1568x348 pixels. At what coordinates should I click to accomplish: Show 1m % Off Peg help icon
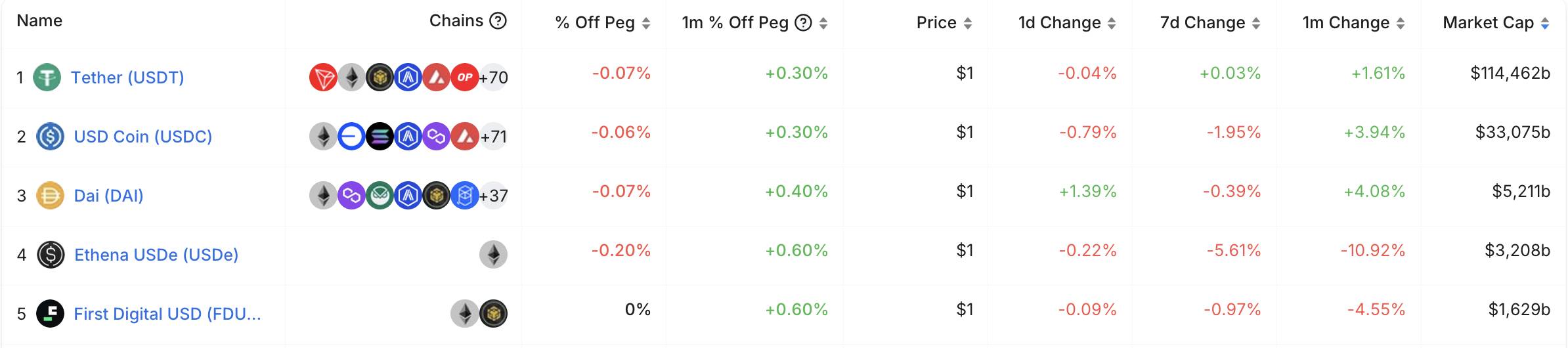click(x=803, y=23)
